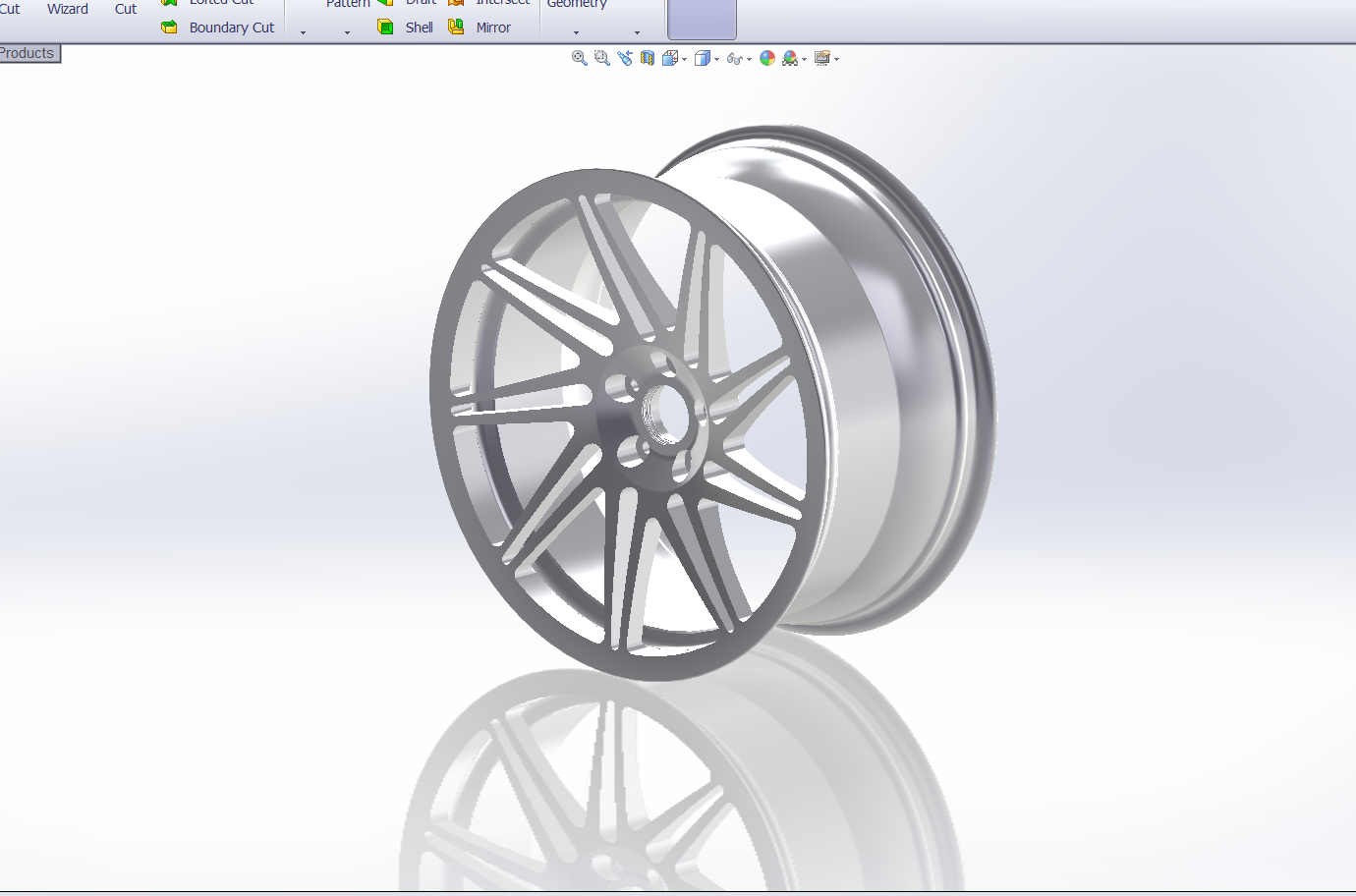Activate the Mirror feature tool

[x=480, y=28]
